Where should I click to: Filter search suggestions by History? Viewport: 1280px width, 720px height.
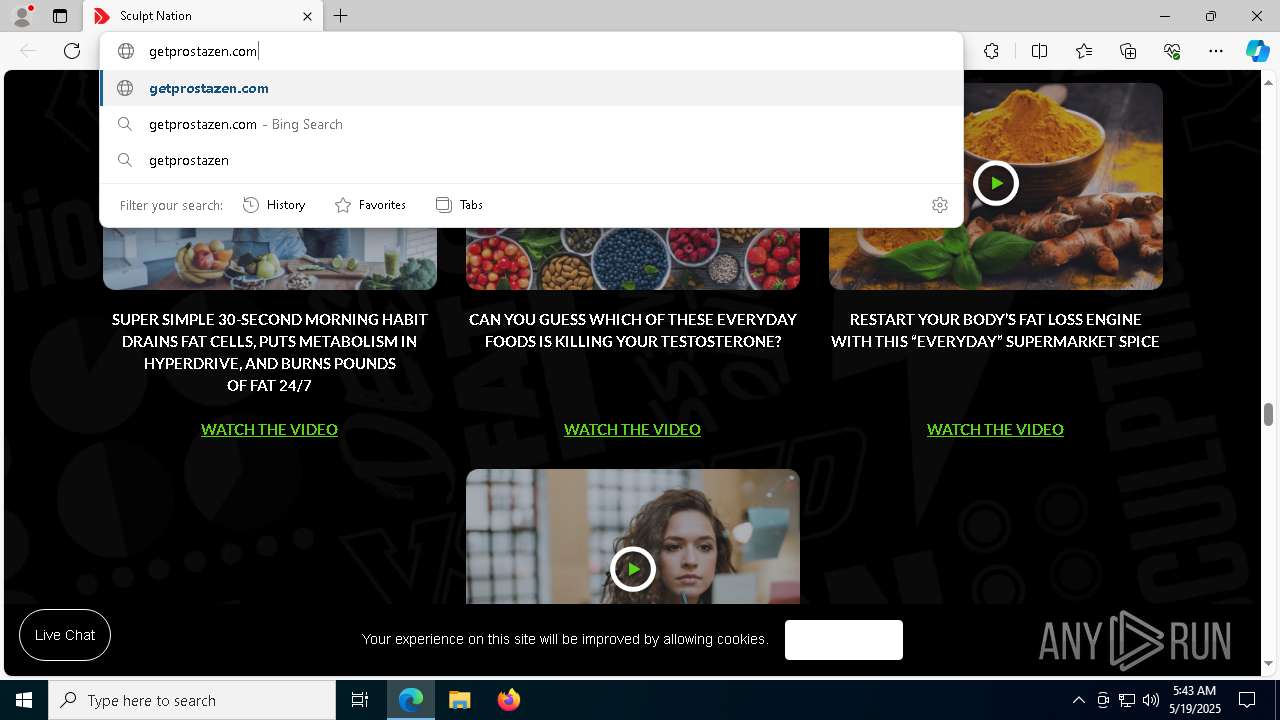[x=274, y=205]
